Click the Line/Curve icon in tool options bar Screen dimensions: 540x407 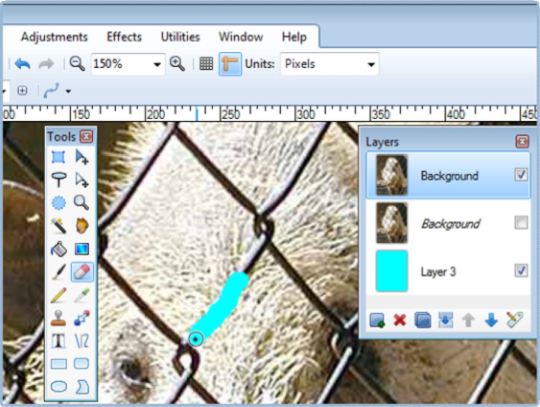coord(52,91)
